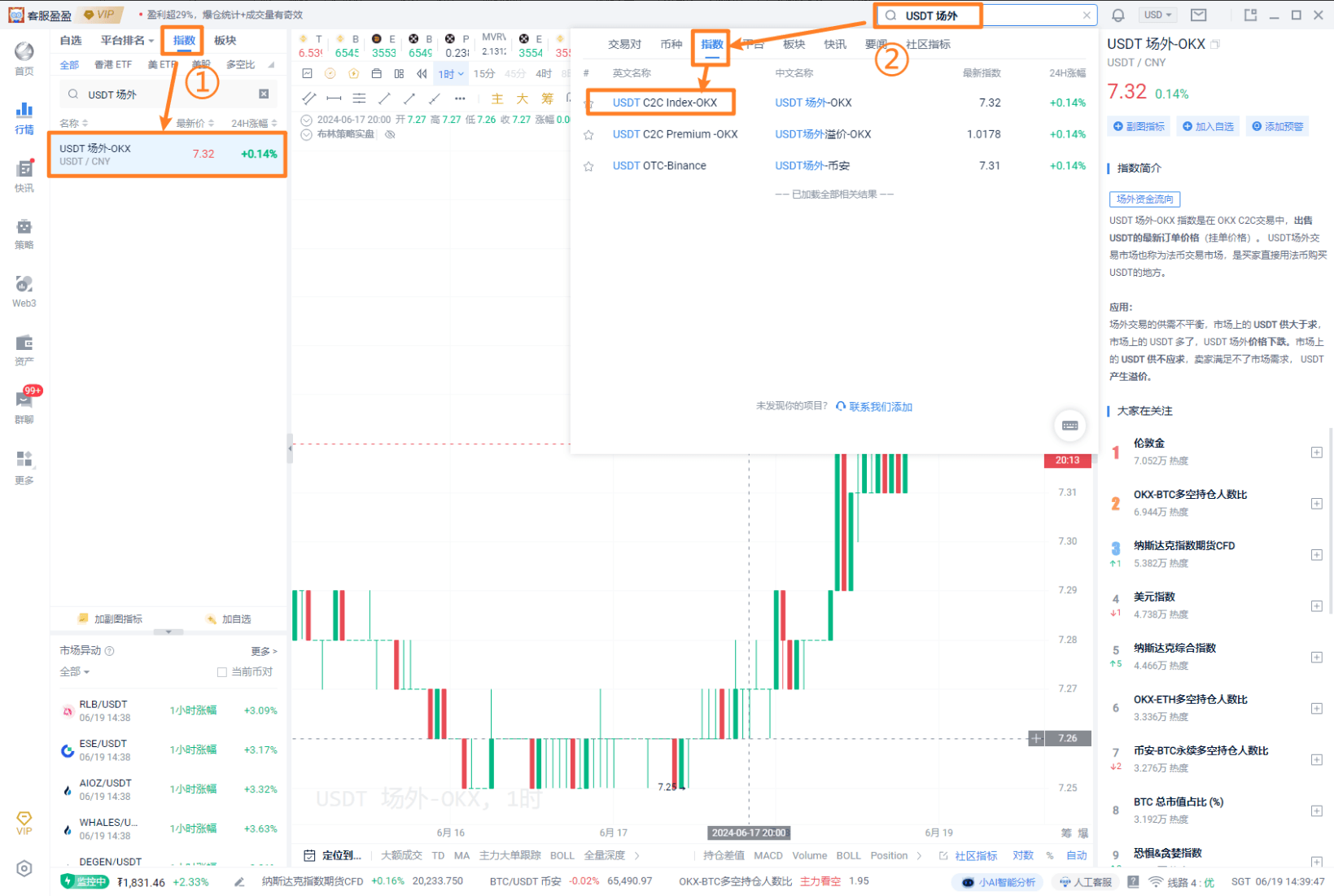Viewport: 1334px width, 896px height.
Task: Copy the USDT 场外-OKX title using copy icon
Action: pyautogui.click(x=1215, y=44)
